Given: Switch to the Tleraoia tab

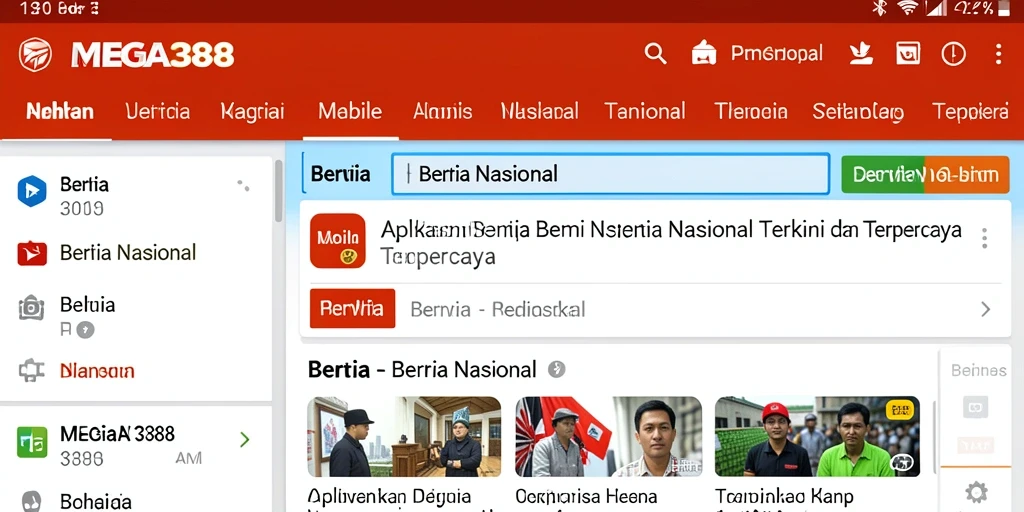Looking at the screenshot, I should (x=750, y=111).
